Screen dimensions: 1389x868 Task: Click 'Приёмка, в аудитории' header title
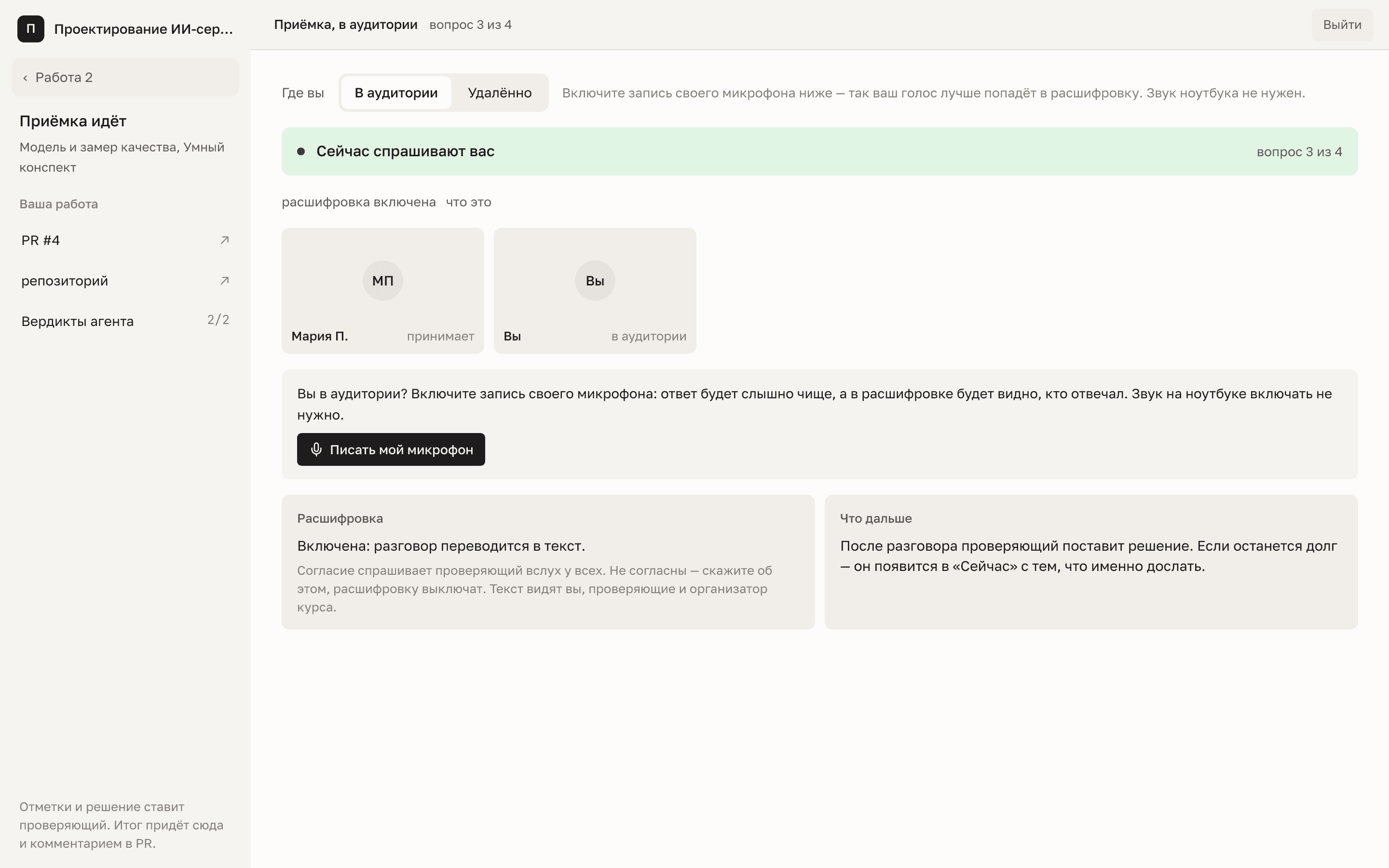[x=345, y=25]
